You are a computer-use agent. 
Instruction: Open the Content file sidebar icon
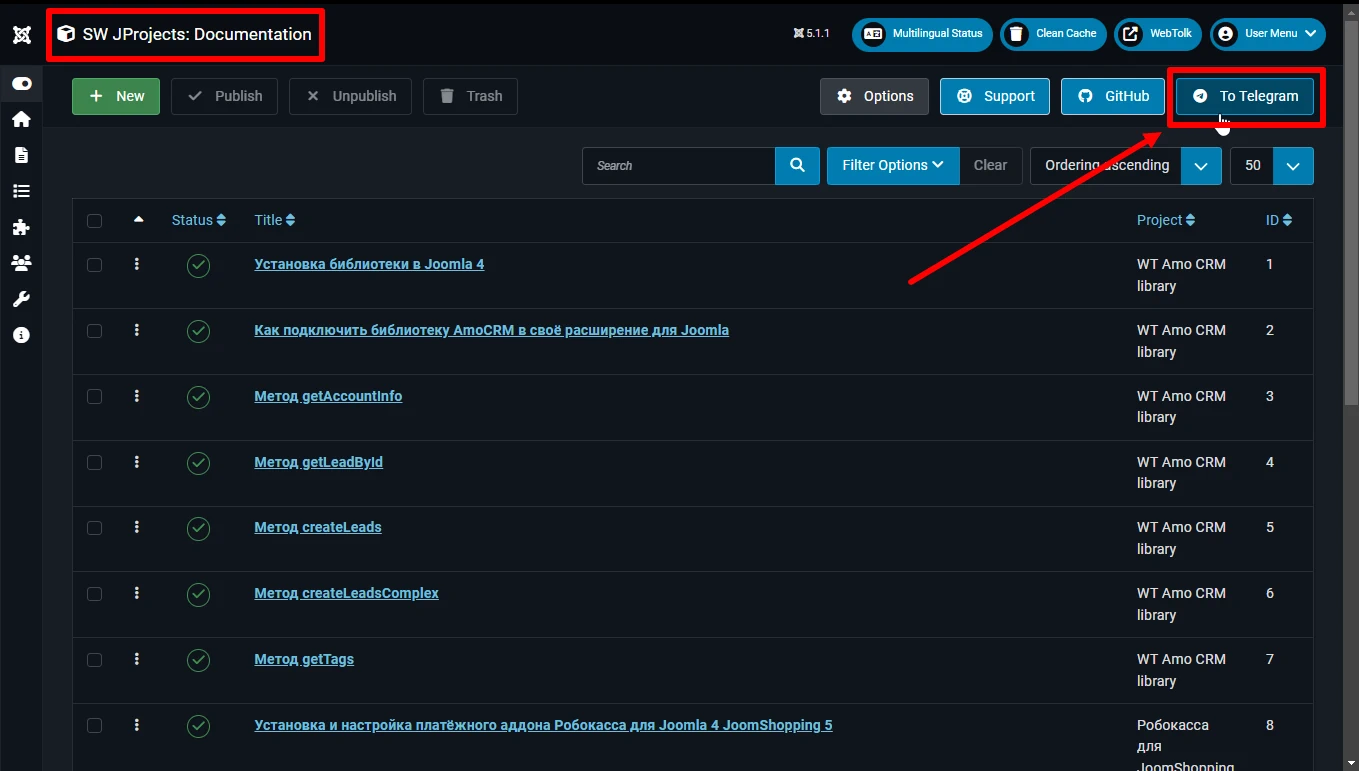click(x=21, y=155)
